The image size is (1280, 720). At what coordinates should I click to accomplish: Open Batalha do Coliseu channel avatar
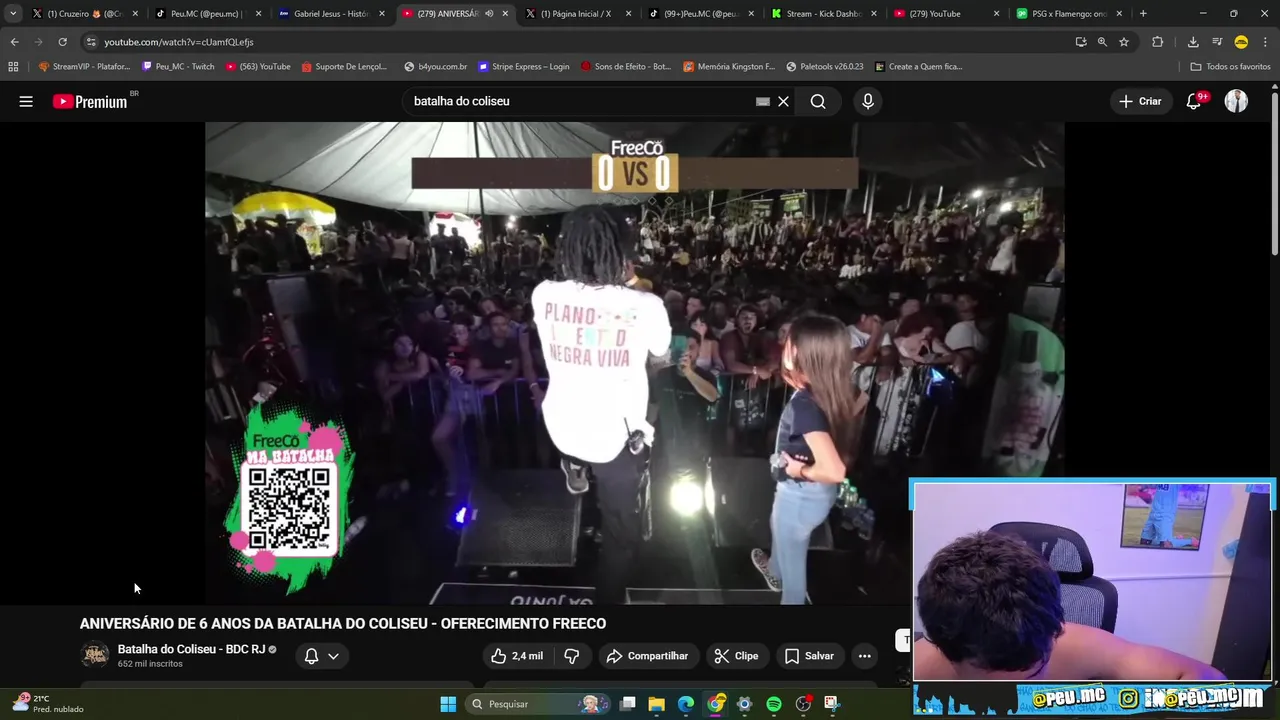95,655
